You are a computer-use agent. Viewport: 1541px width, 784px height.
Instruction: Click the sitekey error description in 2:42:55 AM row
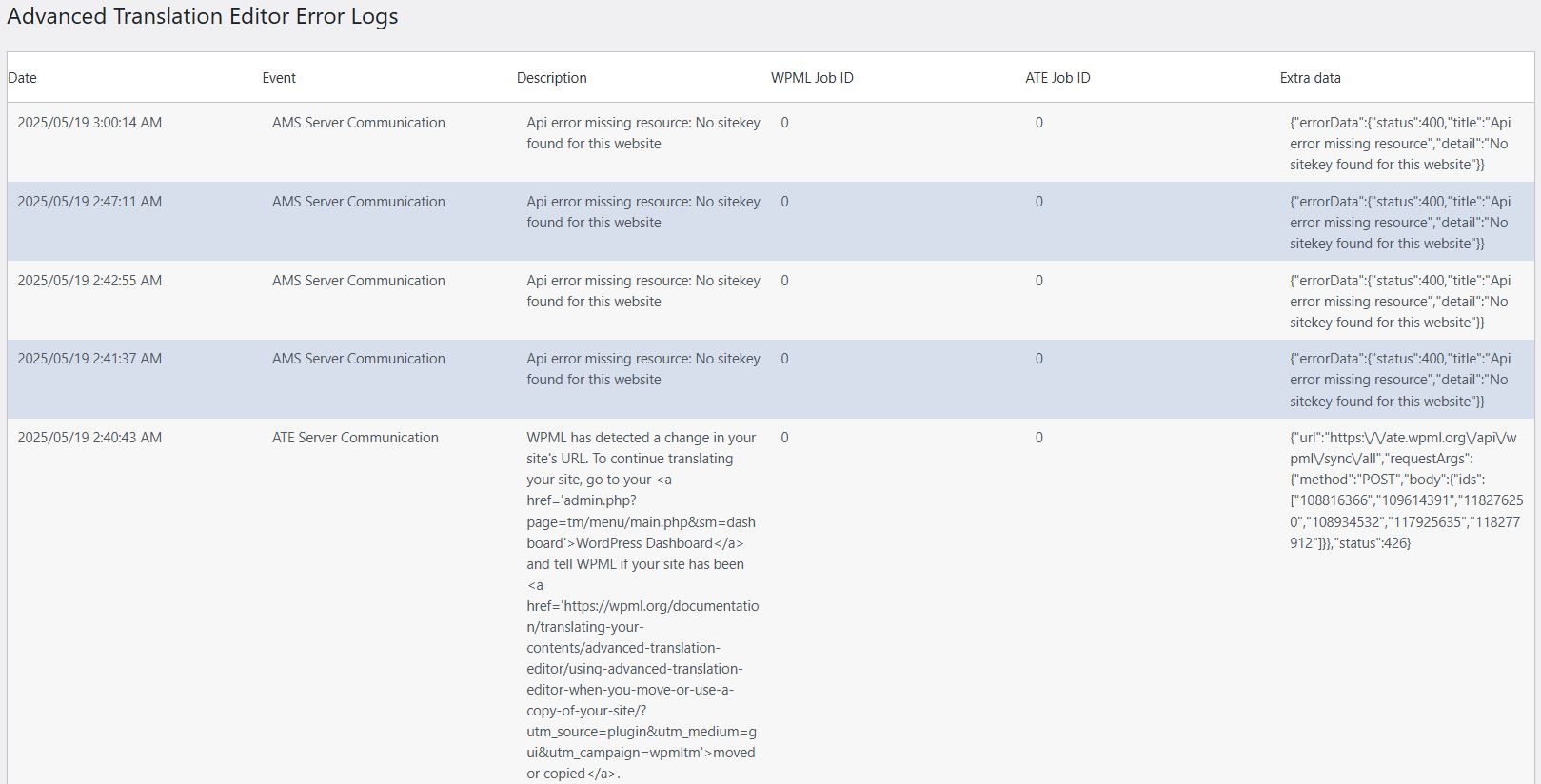coord(643,291)
